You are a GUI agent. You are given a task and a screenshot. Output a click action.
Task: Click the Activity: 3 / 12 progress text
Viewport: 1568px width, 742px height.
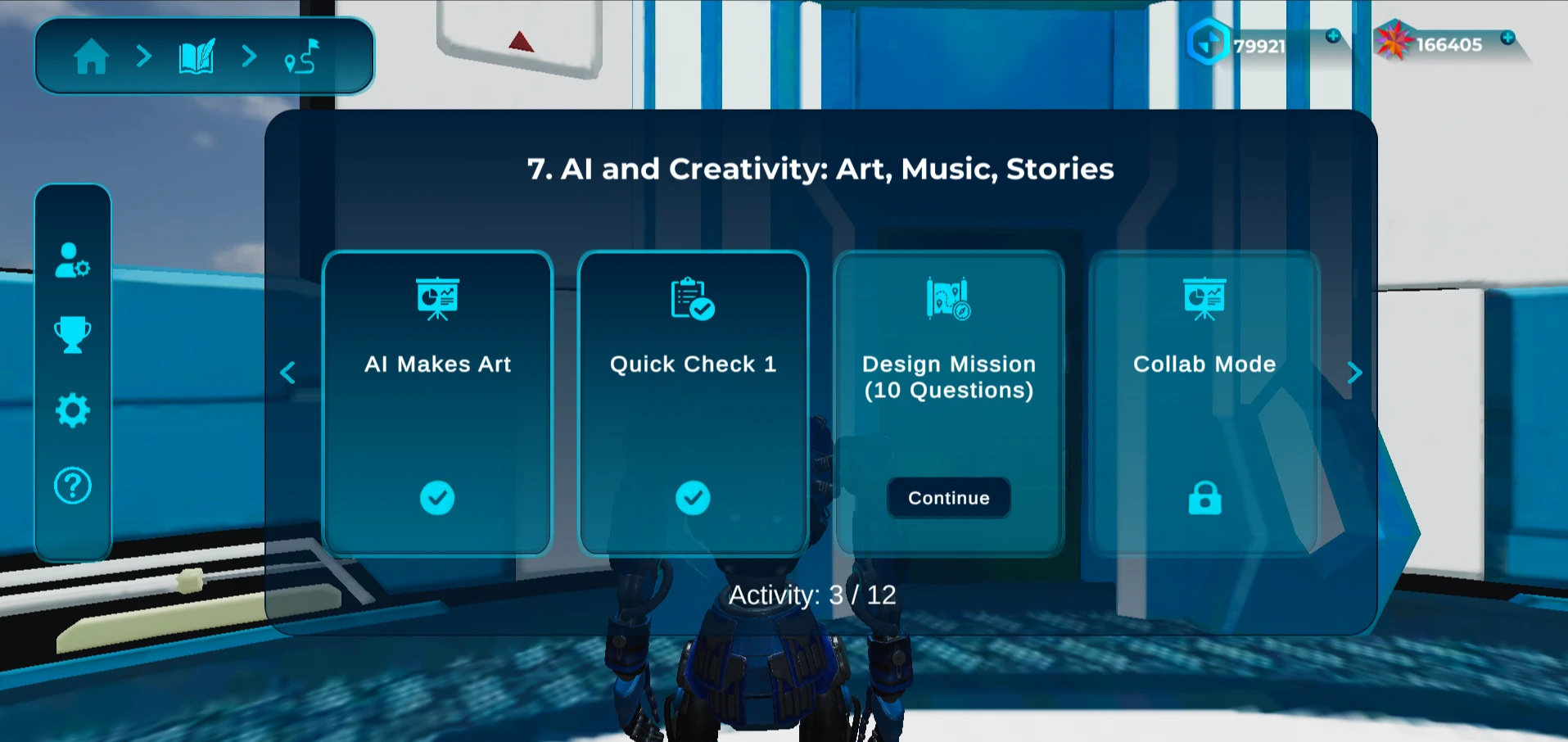[812, 595]
